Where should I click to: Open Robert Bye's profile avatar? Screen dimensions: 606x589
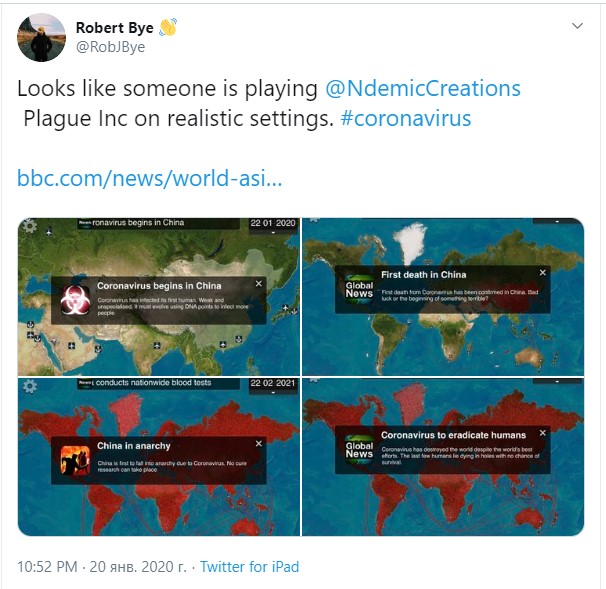click(41, 37)
